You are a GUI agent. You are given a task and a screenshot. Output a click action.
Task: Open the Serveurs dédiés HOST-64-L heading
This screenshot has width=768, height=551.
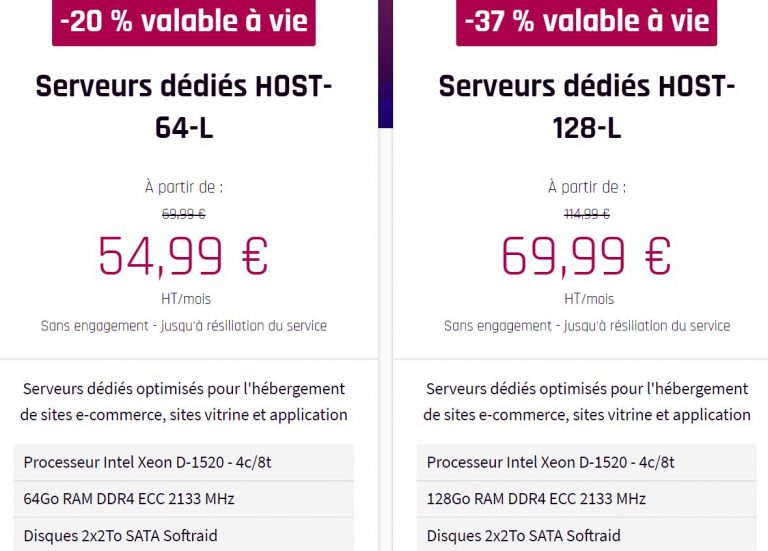pyautogui.click(x=184, y=106)
